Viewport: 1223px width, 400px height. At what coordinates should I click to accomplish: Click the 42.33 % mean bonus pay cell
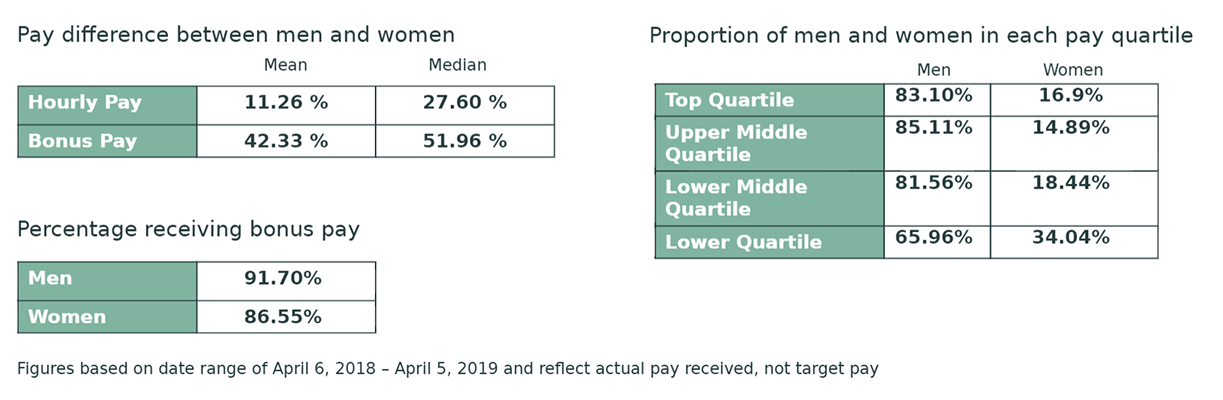tap(286, 141)
